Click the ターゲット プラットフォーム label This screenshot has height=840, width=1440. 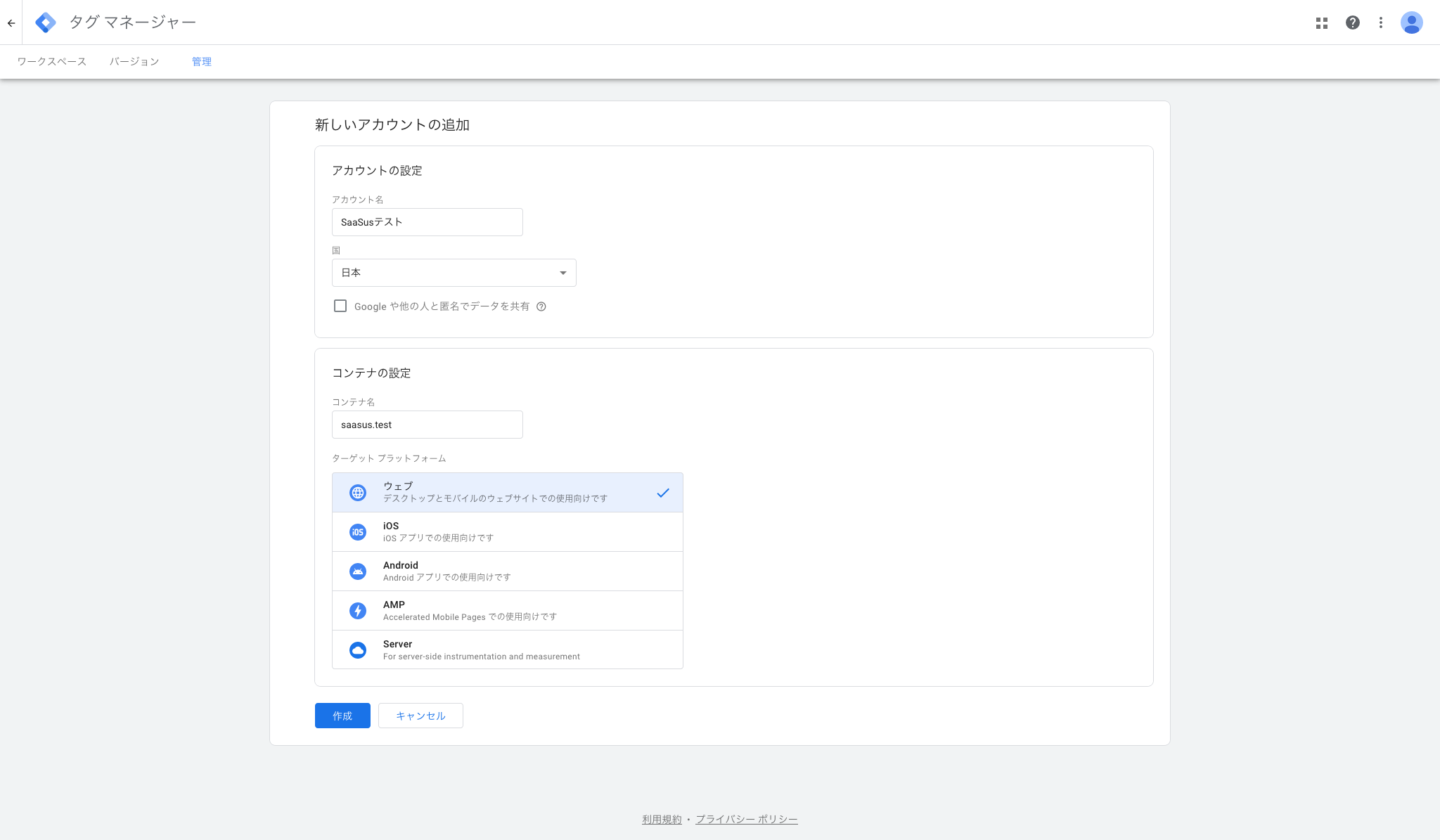point(389,458)
